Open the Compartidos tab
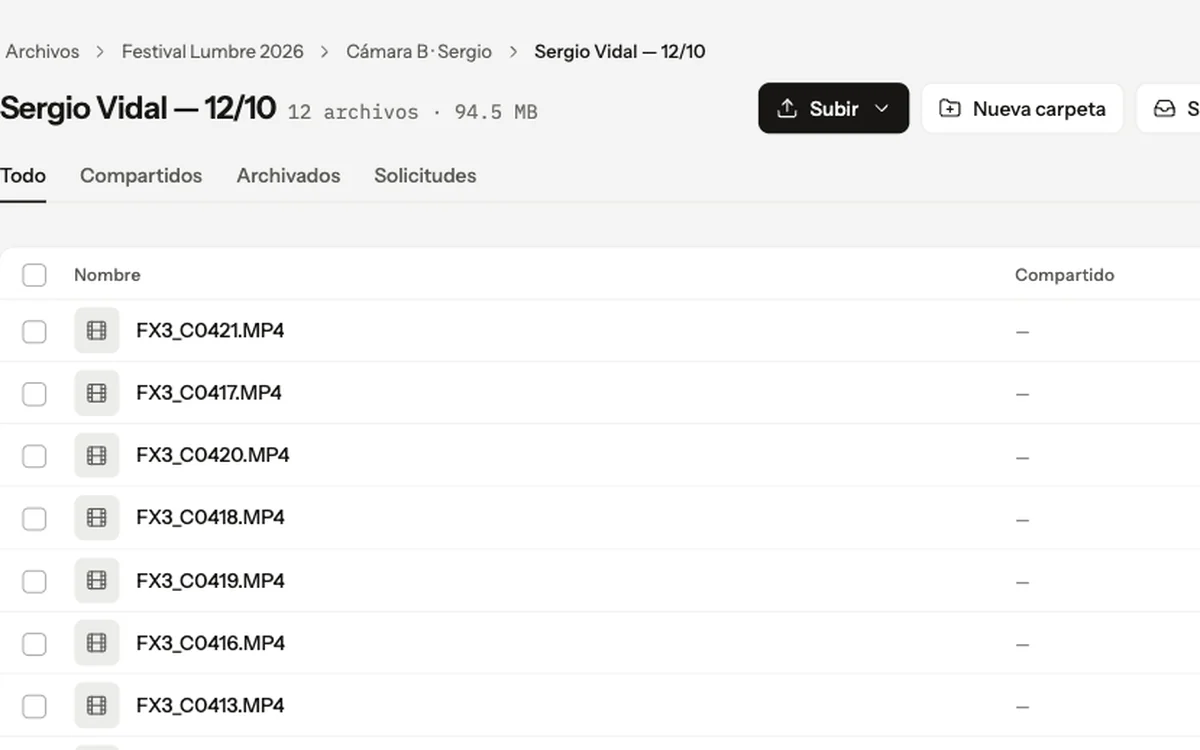1200x750 pixels. [141, 176]
